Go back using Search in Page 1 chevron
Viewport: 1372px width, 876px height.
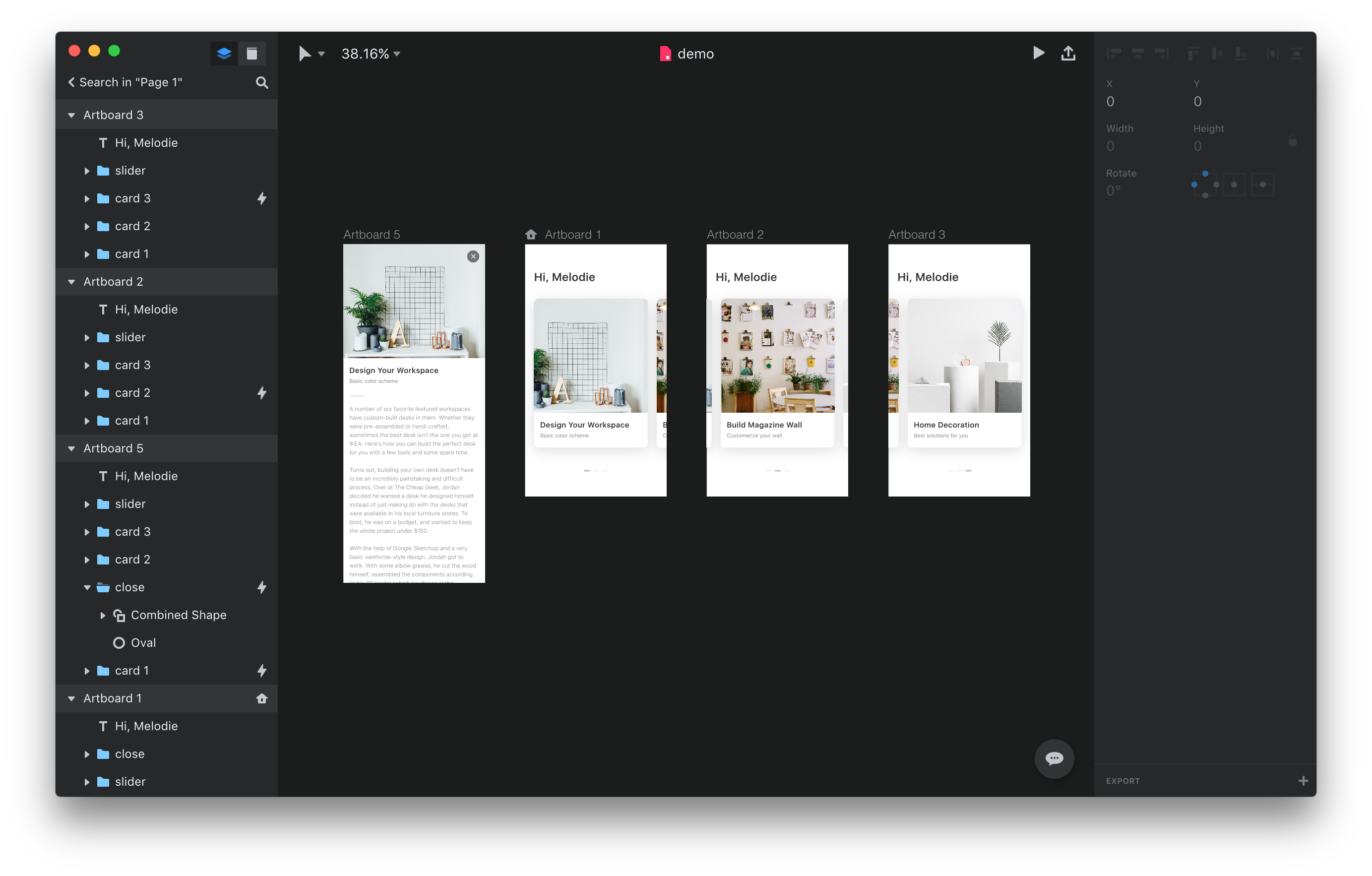click(x=71, y=82)
